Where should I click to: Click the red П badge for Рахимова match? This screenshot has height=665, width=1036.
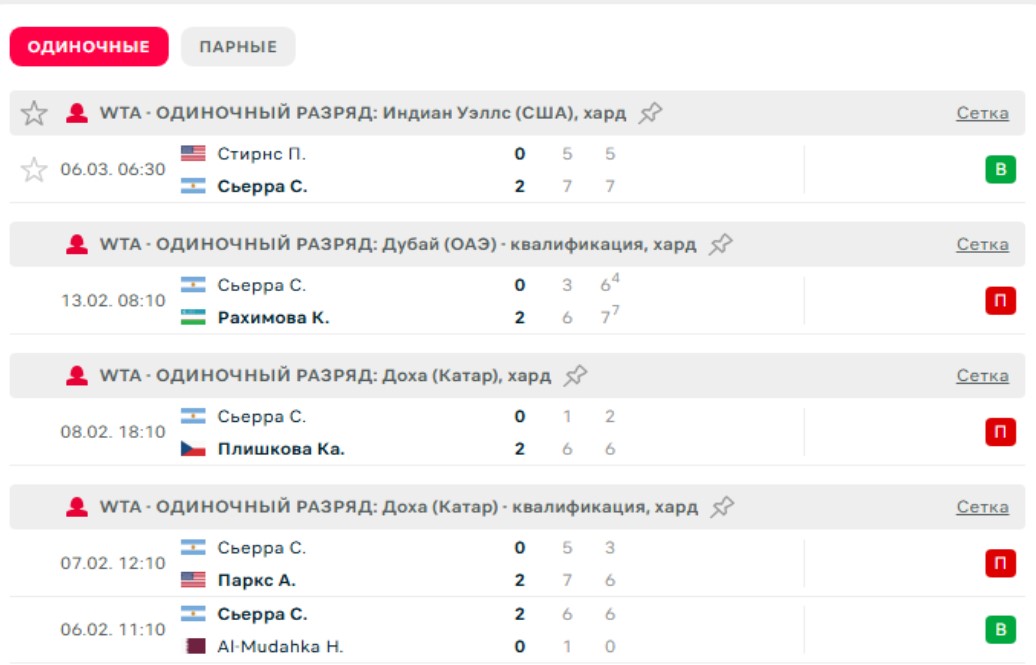[x=1000, y=301]
